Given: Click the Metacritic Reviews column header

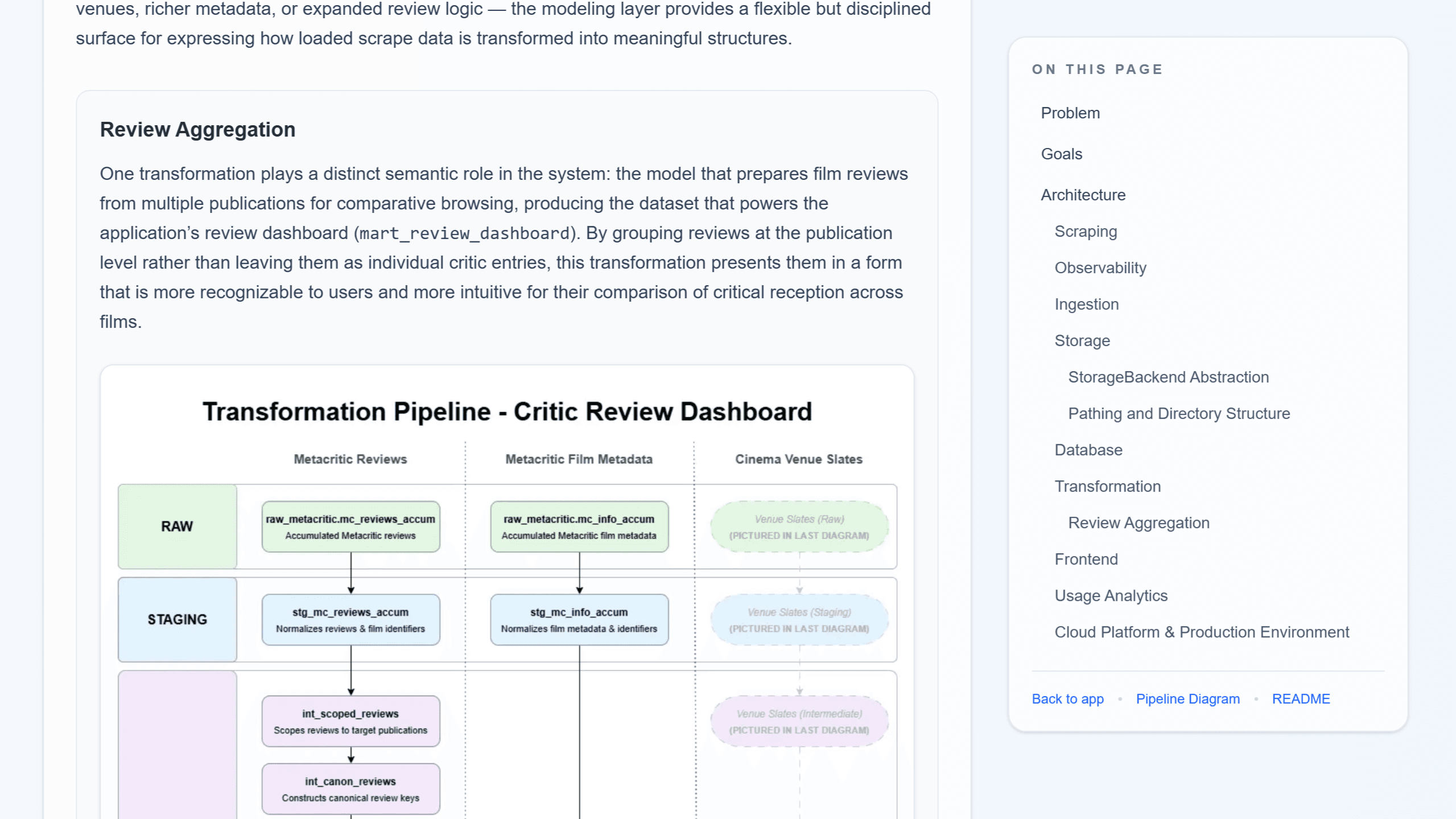Looking at the screenshot, I should click(x=350, y=459).
